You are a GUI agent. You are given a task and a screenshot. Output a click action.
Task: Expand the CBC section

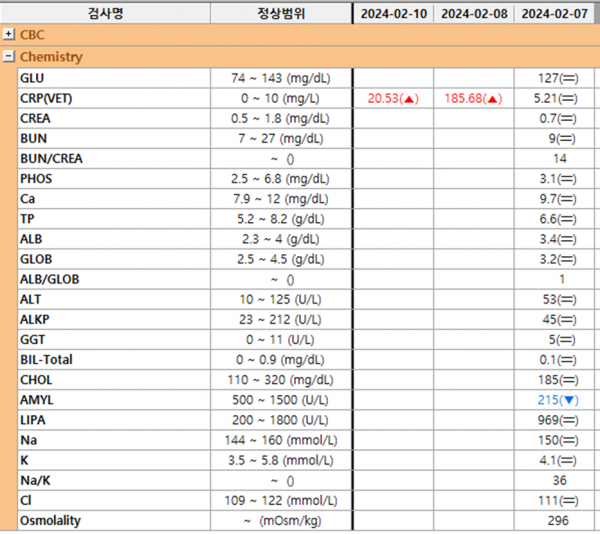click(8, 34)
